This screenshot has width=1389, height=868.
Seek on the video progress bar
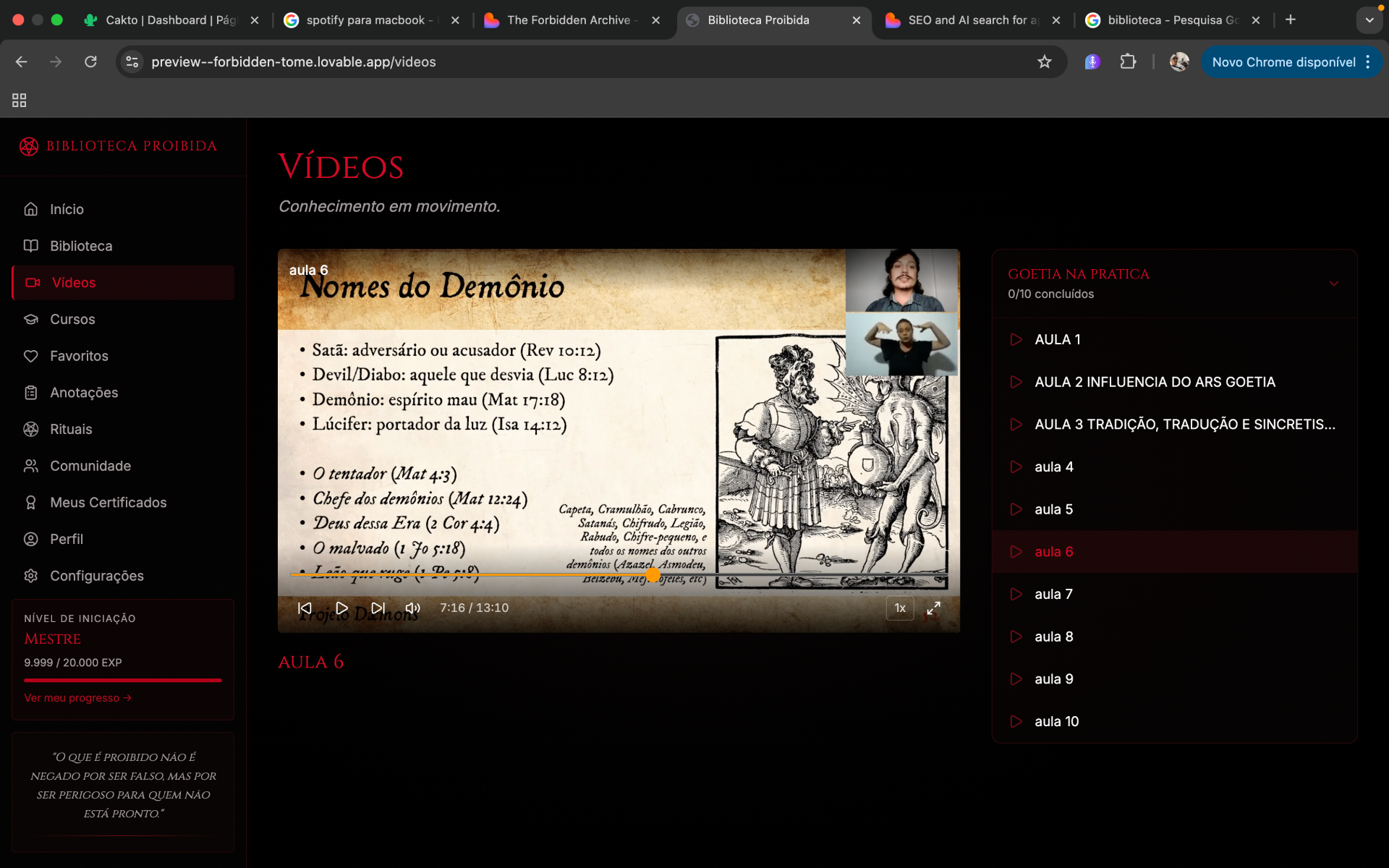[619, 575]
